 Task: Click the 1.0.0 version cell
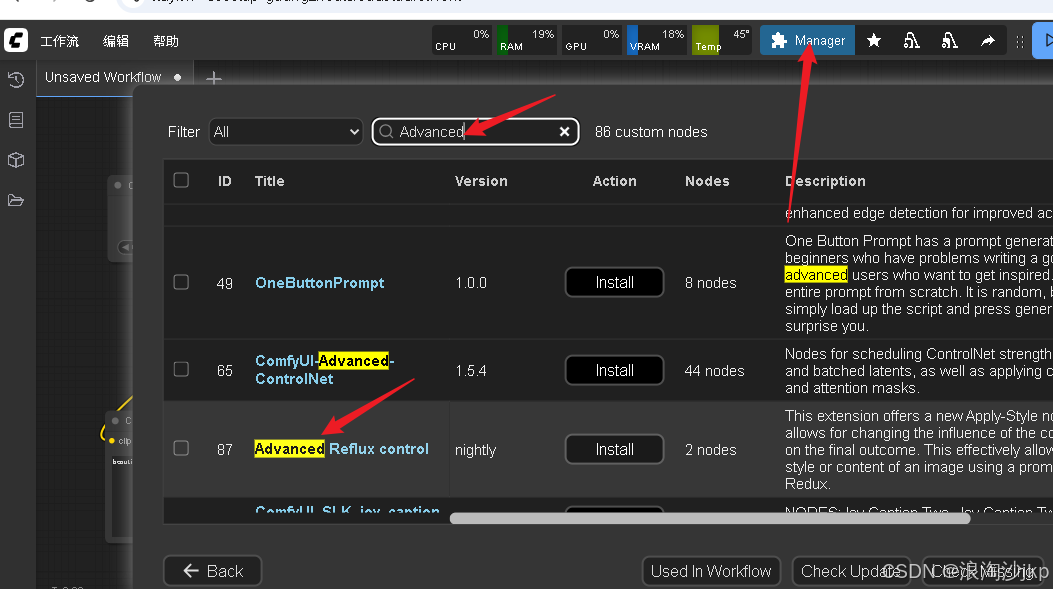[471, 283]
